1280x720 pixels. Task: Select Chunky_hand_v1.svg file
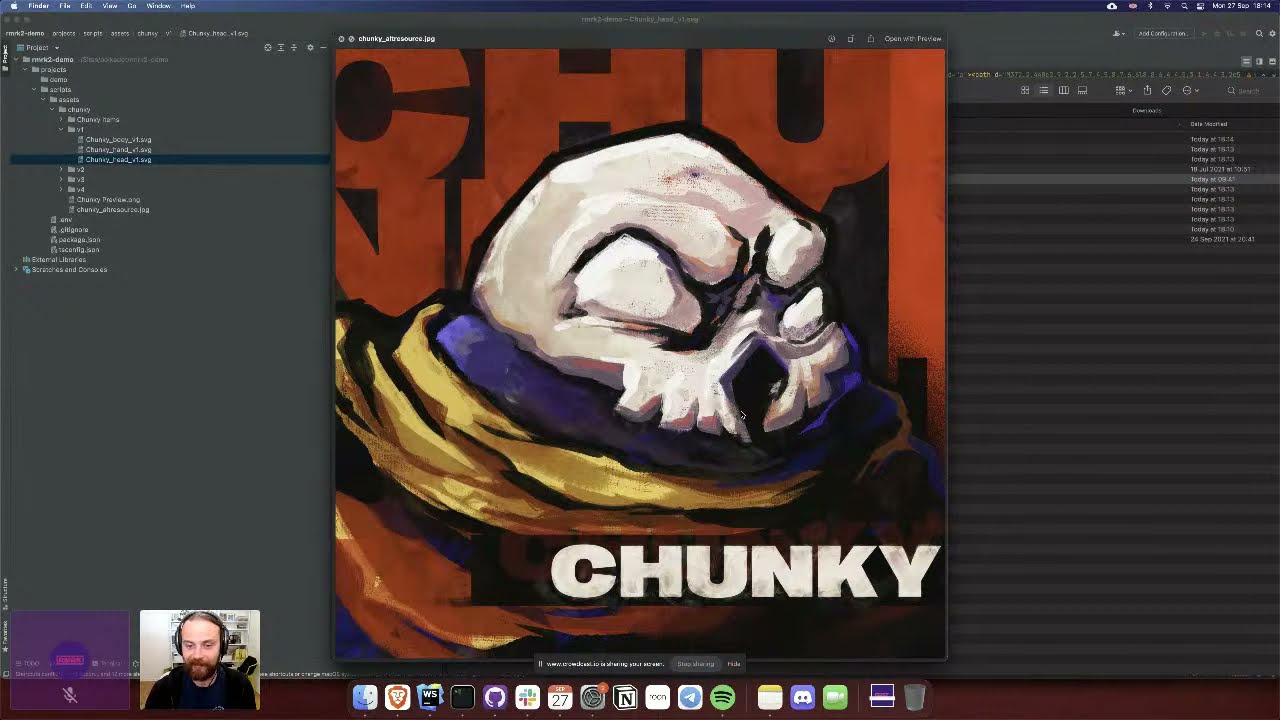[x=118, y=149]
